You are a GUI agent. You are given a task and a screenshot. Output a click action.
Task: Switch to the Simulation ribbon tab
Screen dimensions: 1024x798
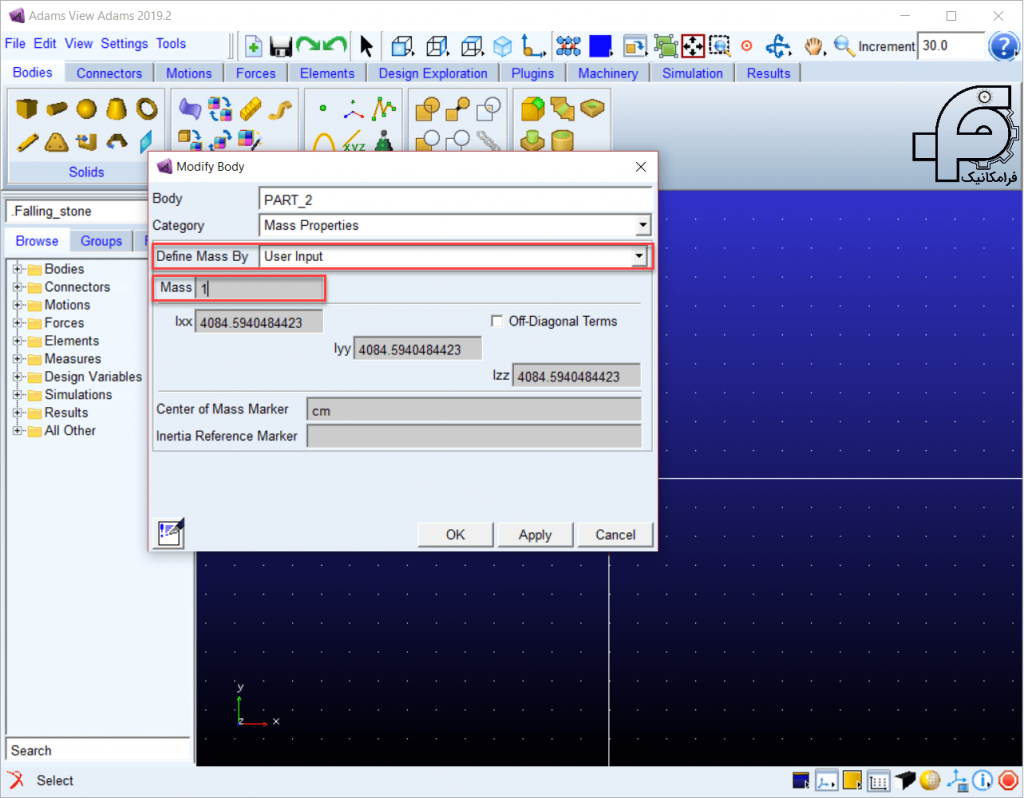(x=692, y=73)
